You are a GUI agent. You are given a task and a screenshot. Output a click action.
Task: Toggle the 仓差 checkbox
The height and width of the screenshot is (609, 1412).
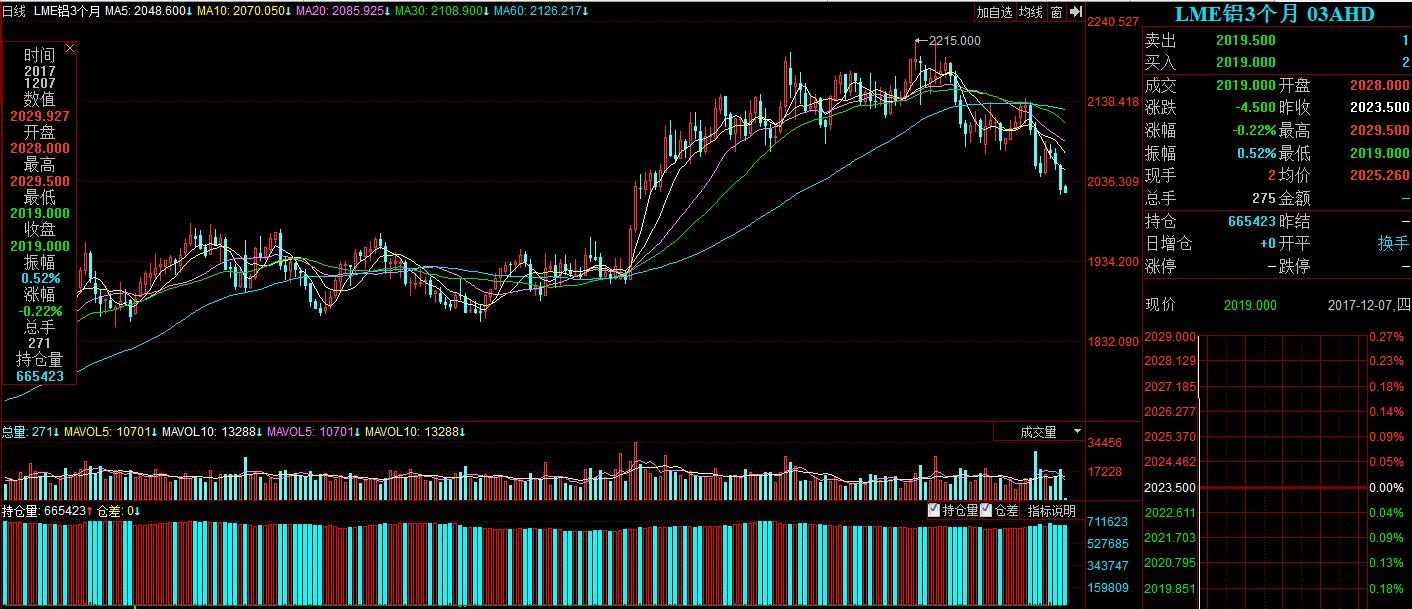(986, 510)
